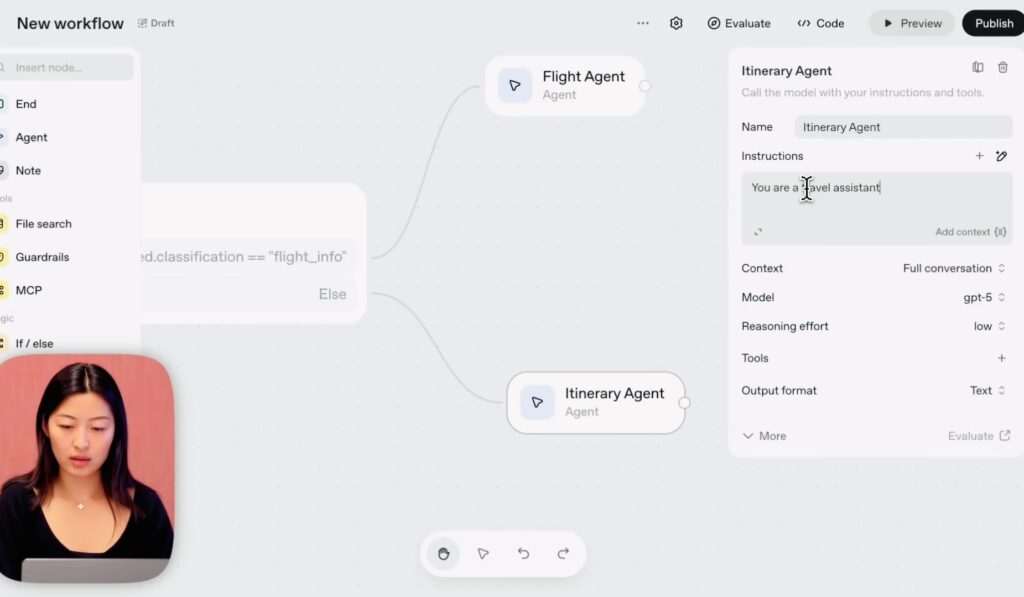Click the Preview button

coord(911,23)
